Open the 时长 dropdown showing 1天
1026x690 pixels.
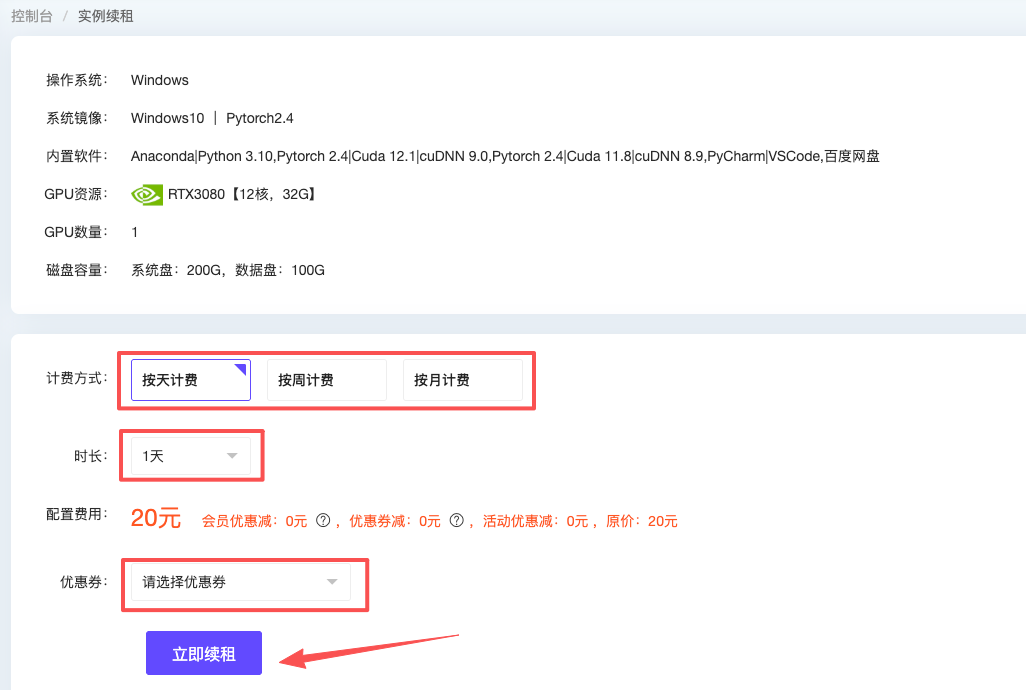(x=190, y=456)
